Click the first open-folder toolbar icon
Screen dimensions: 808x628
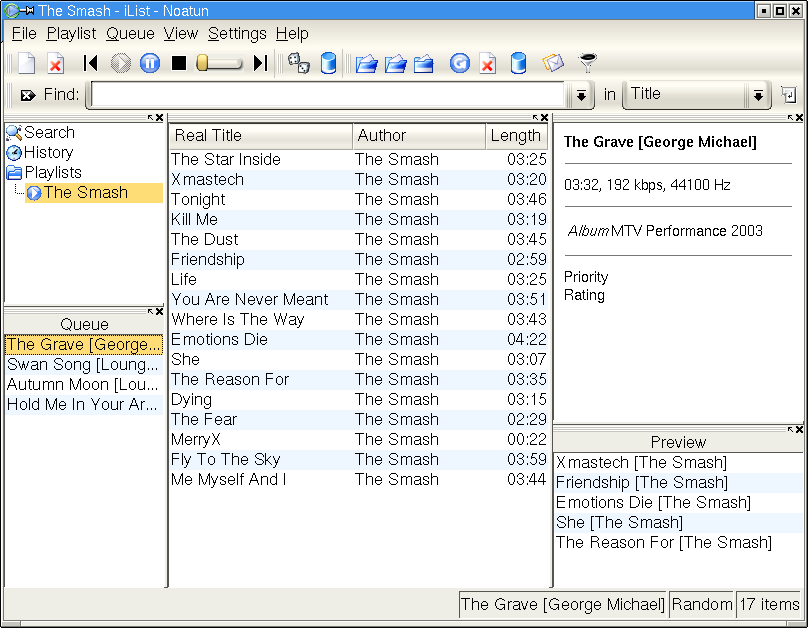tap(366, 64)
